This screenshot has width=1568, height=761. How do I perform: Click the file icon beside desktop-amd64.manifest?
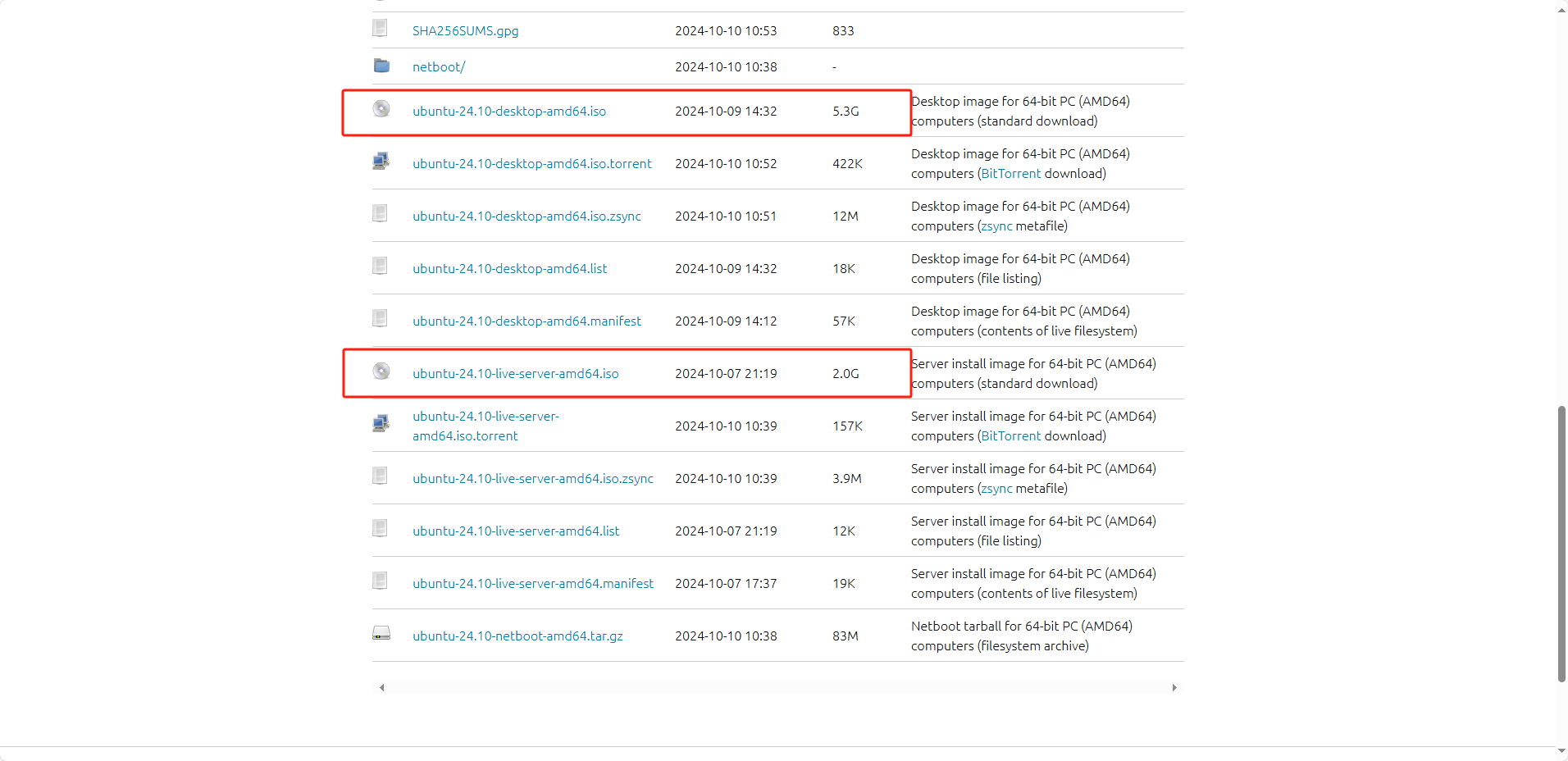click(380, 318)
